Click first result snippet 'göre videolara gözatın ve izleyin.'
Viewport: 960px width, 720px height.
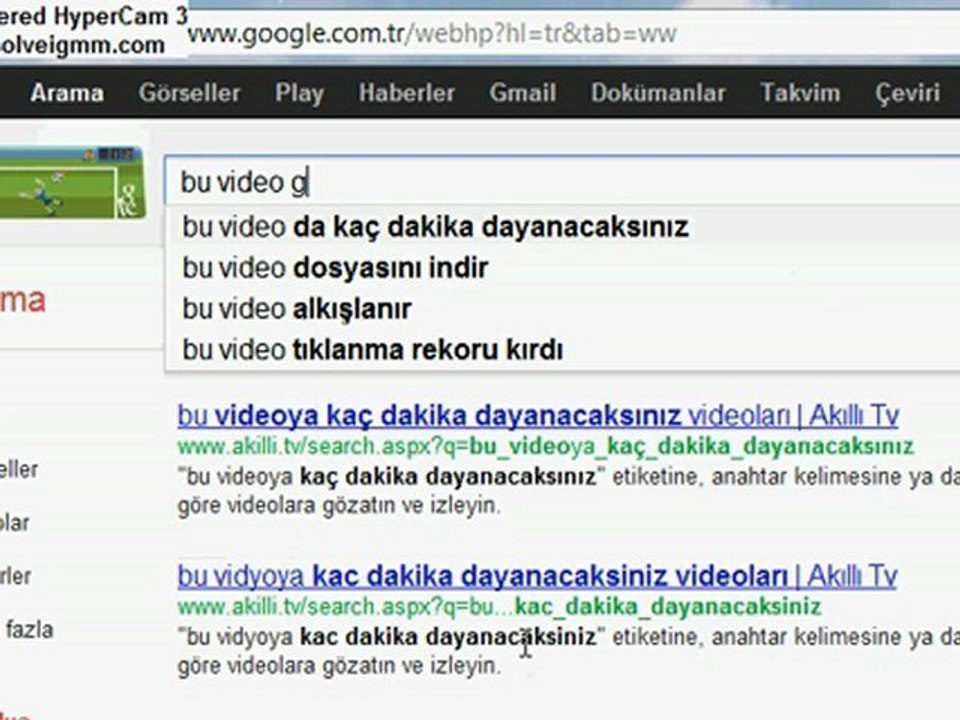point(339,506)
